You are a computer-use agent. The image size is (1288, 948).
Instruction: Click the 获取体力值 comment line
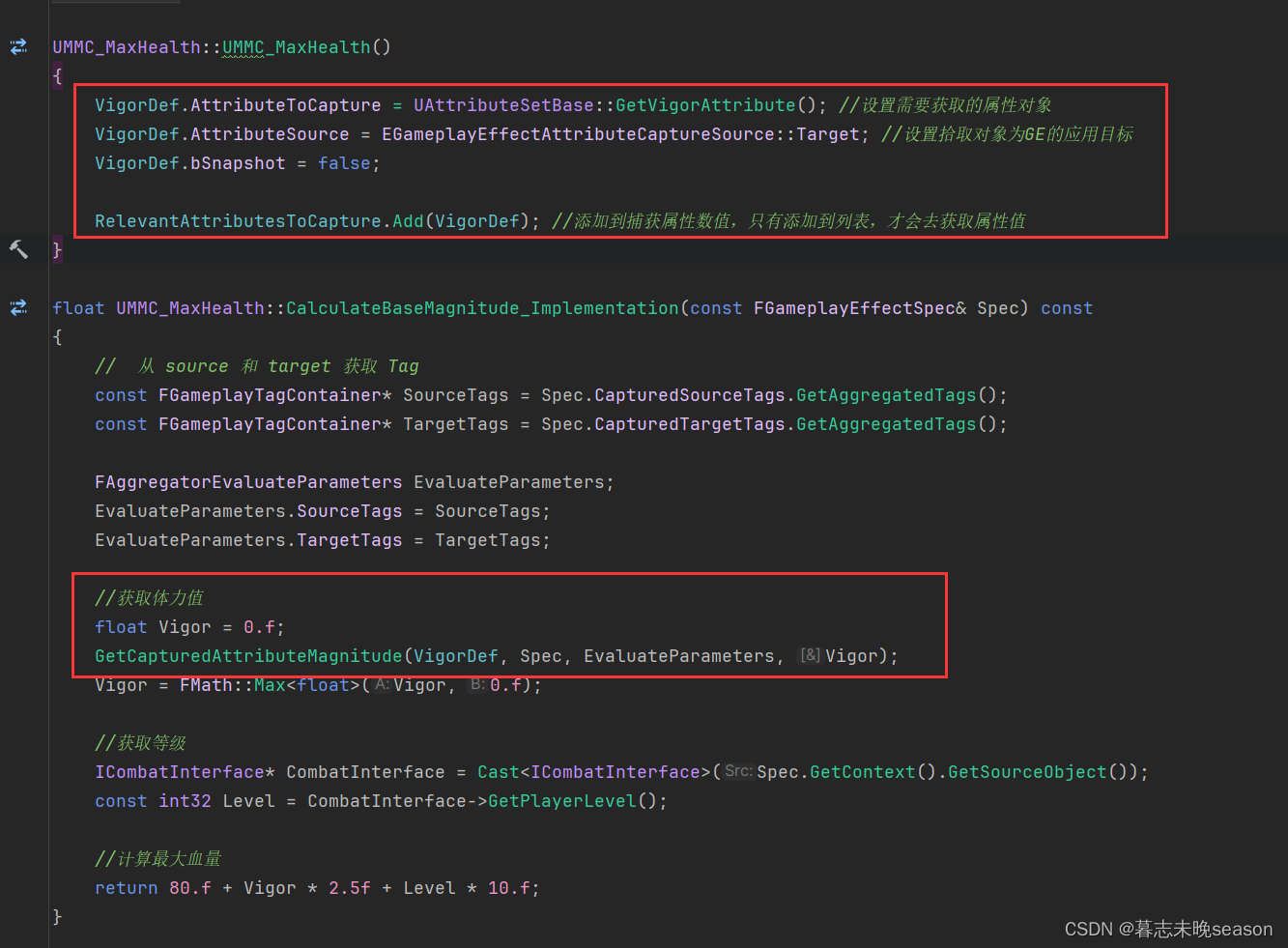pos(150,597)
